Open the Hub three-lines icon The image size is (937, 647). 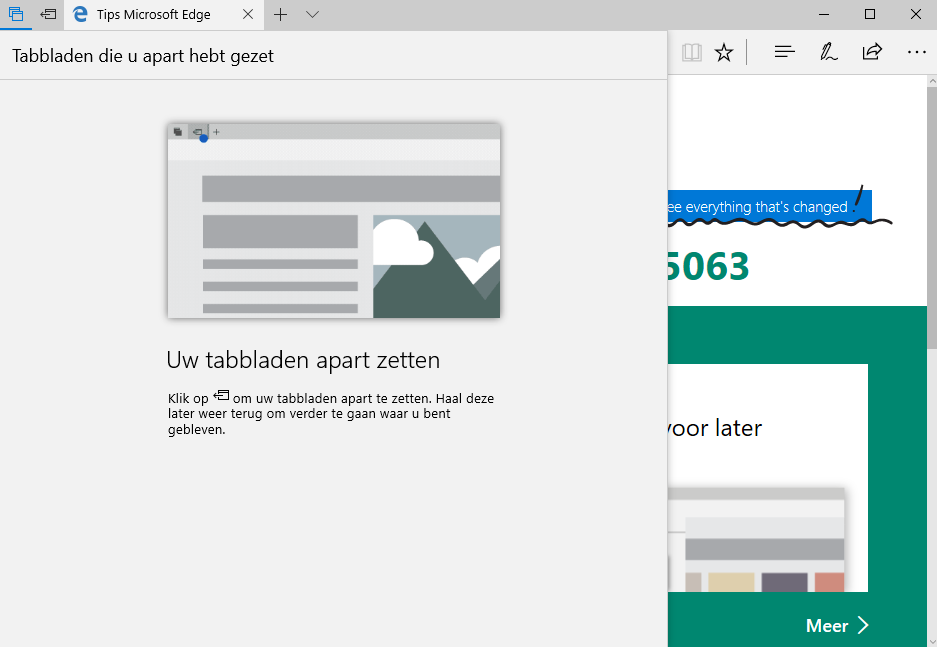pyautogui.click(x=785, y=52)
